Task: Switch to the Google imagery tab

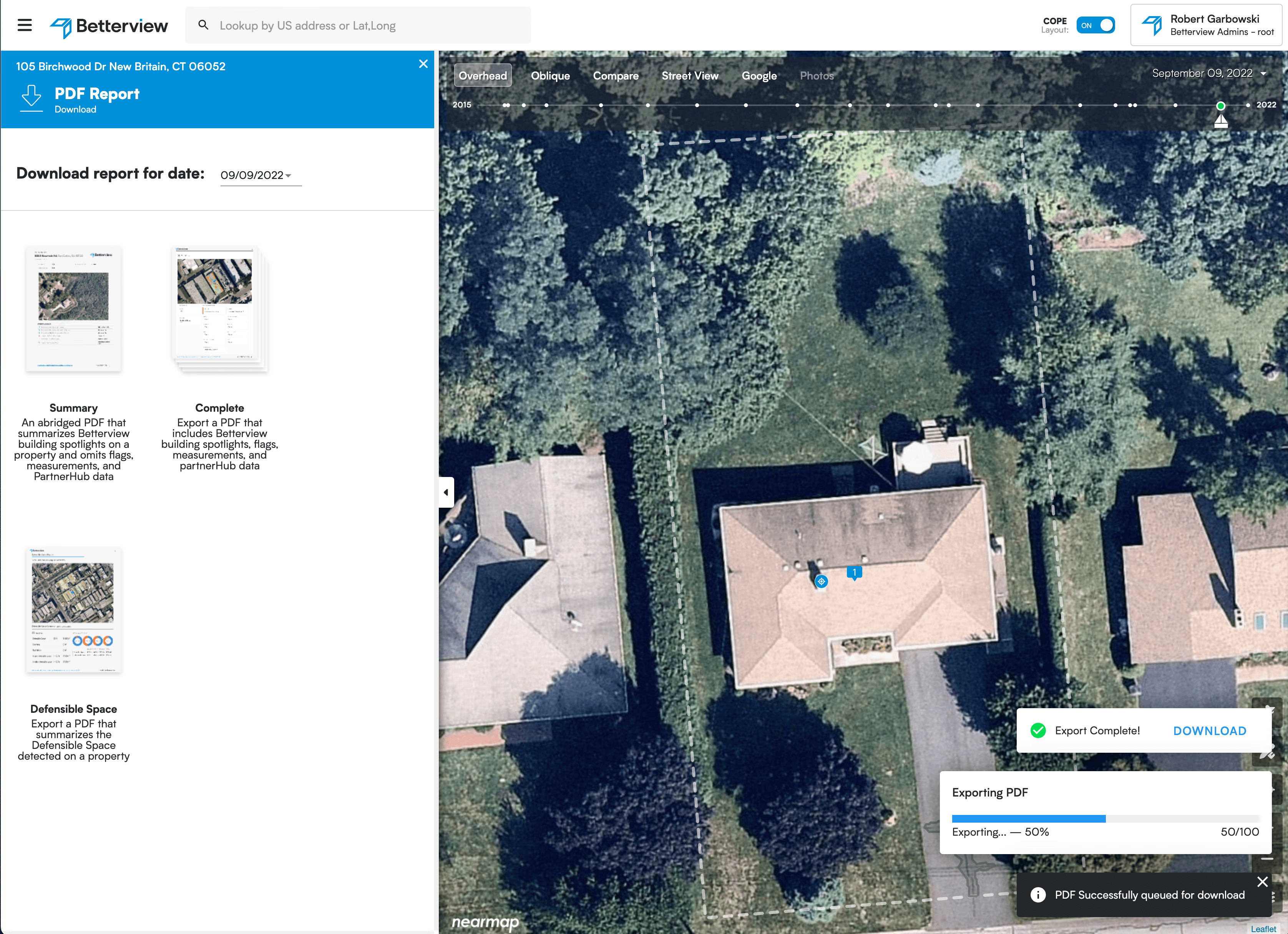Action: click(759, 76)
